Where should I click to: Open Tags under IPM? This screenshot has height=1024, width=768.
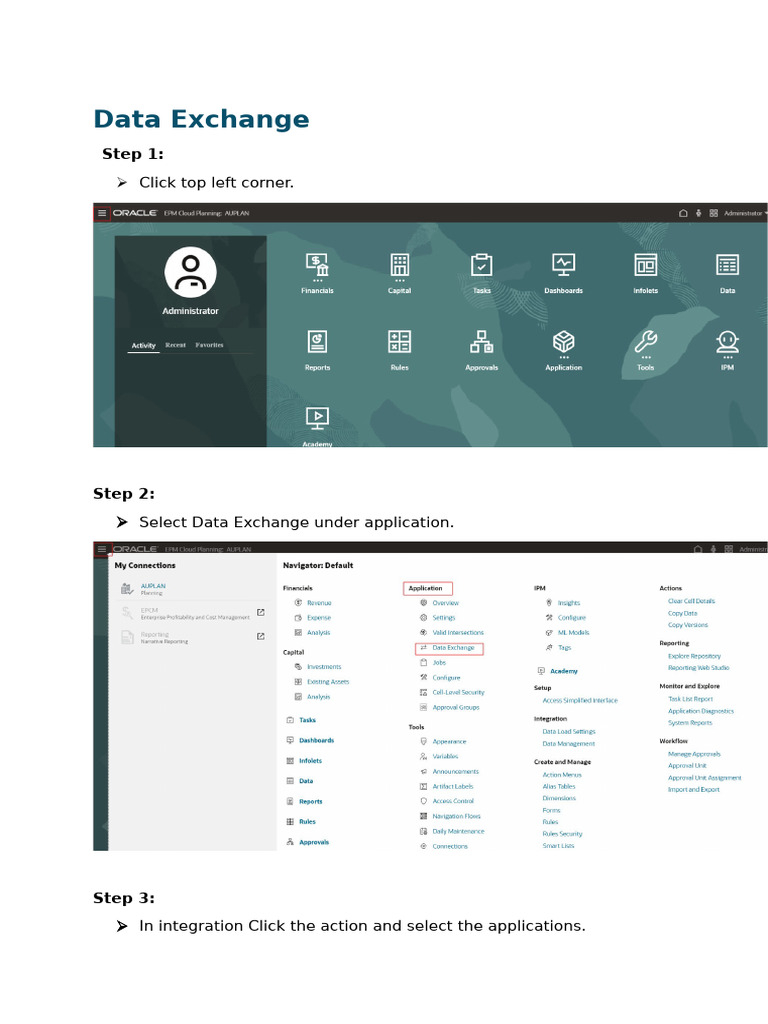coord(565,648)
